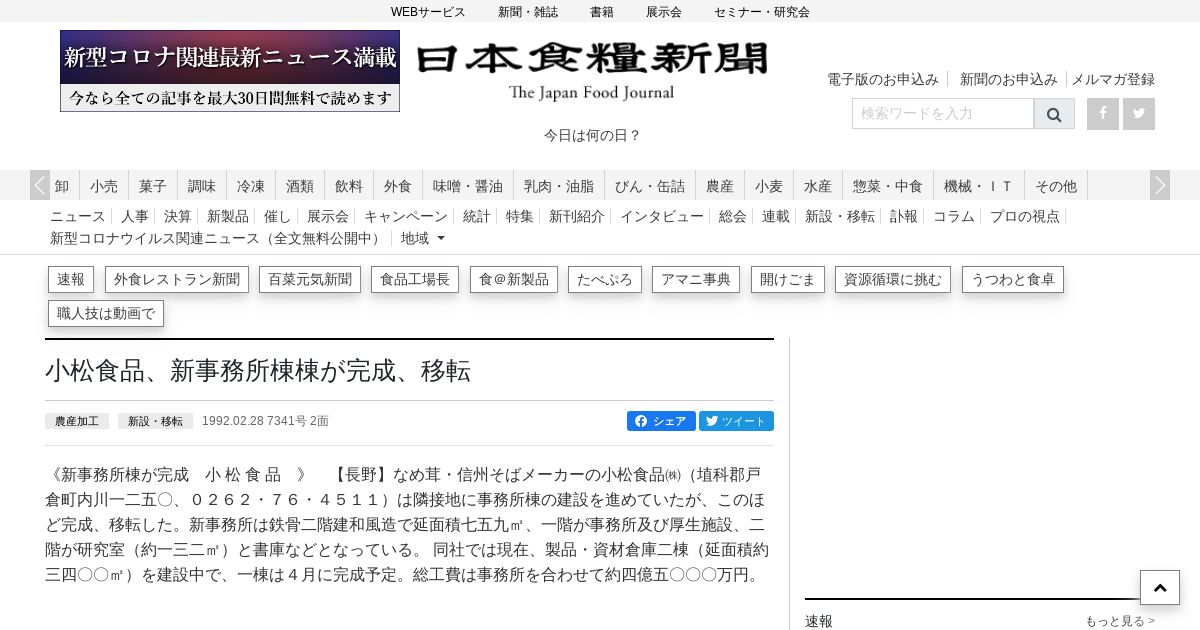Screen dimensions: 1200x630
Task: Click the 日本食糧新聞 logo
Action: click(592, 71)
